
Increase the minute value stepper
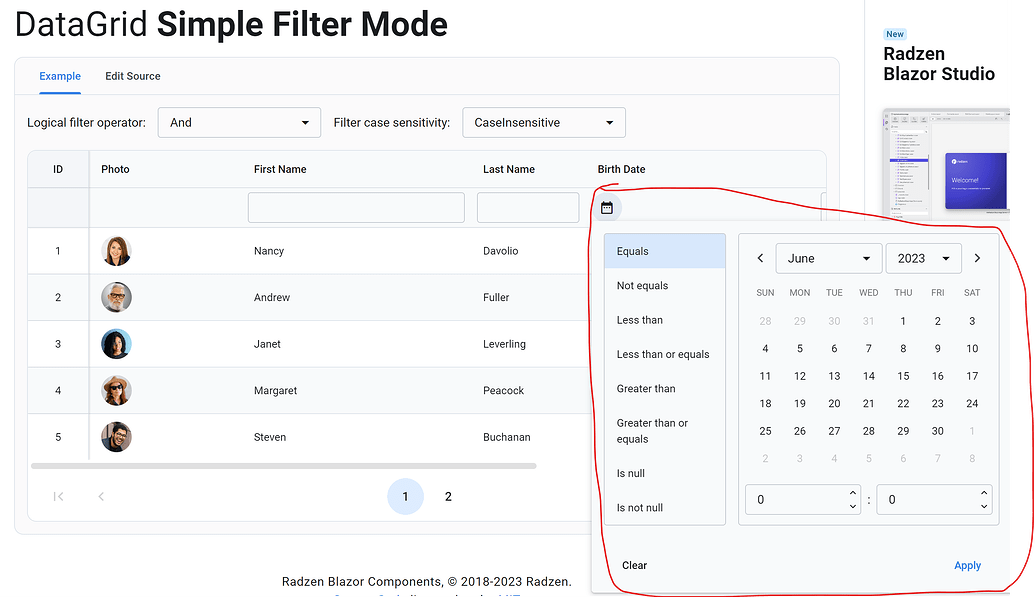[x=984, y=493]
